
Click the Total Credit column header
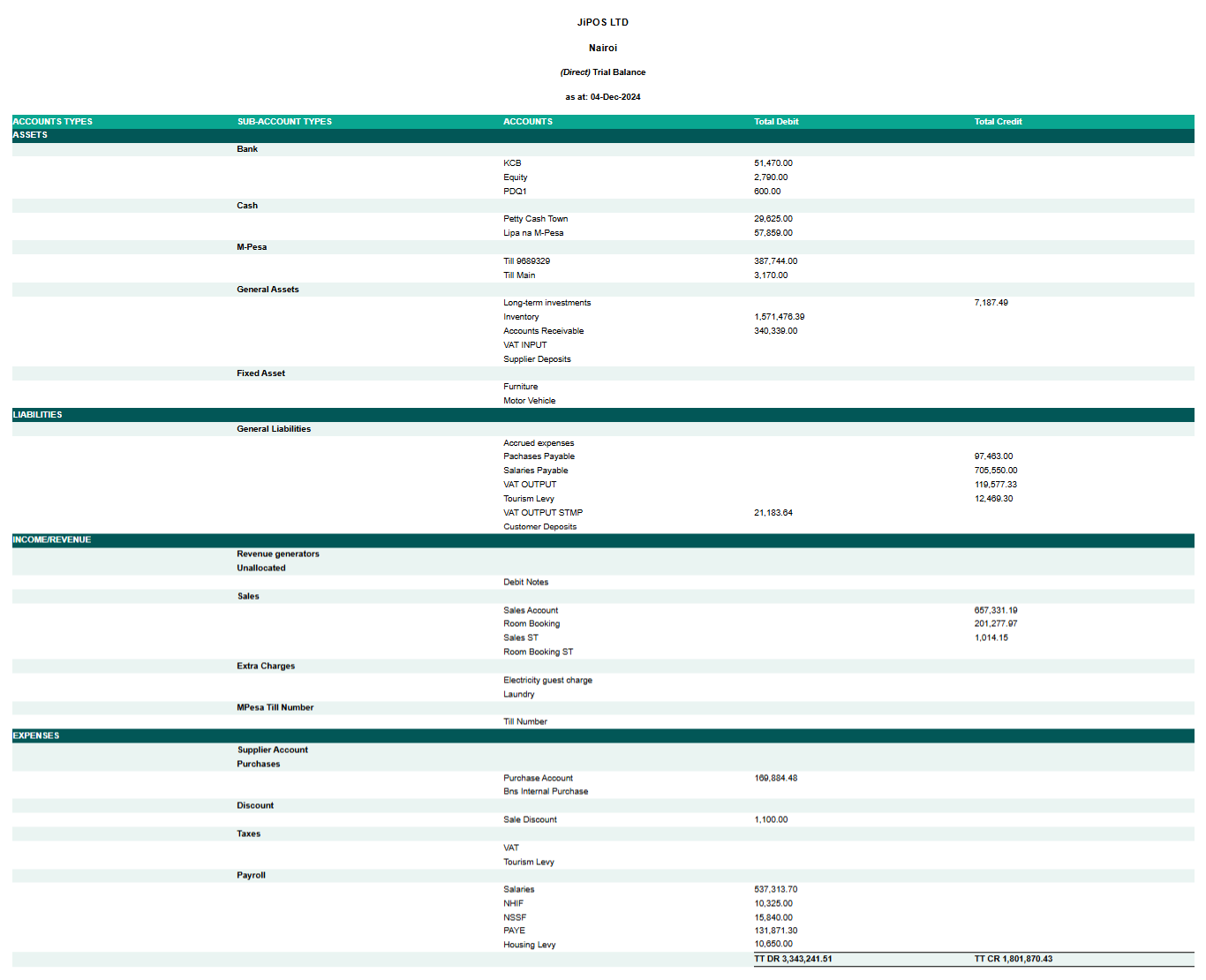tap(997, 121)
